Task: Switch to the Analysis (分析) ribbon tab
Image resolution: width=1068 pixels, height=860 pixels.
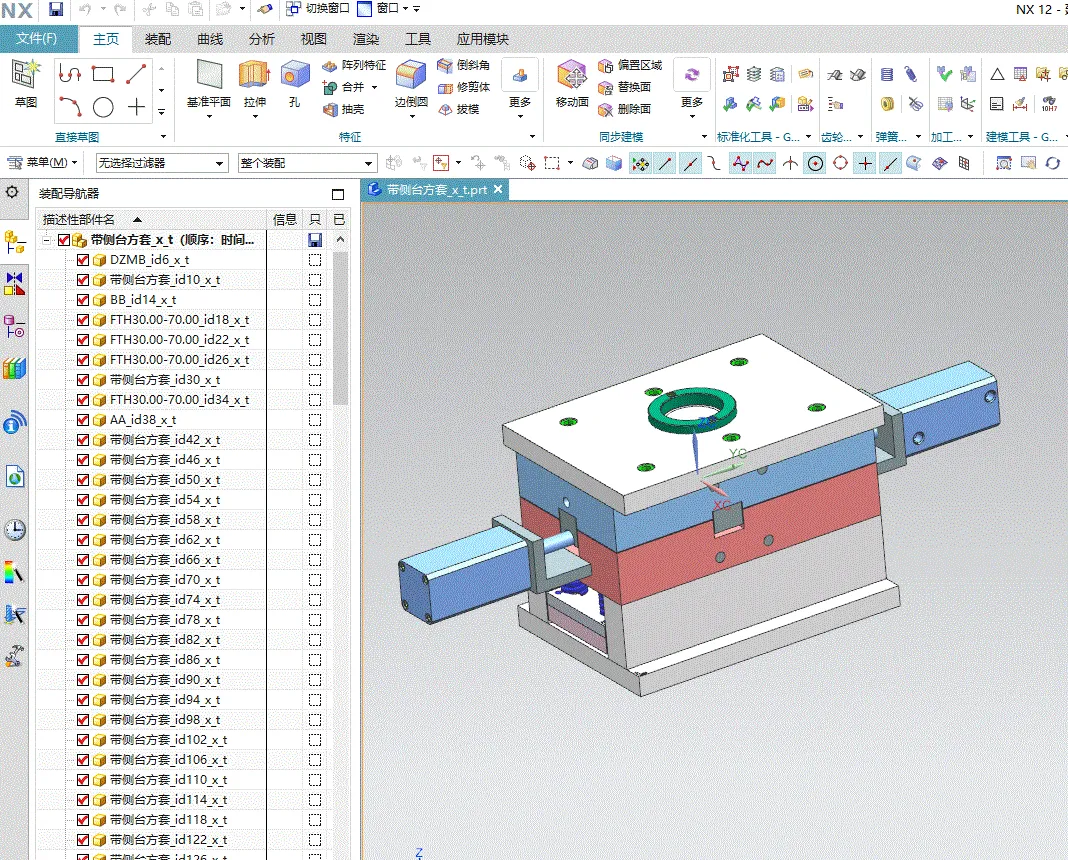Action: (x=262, y=39)
